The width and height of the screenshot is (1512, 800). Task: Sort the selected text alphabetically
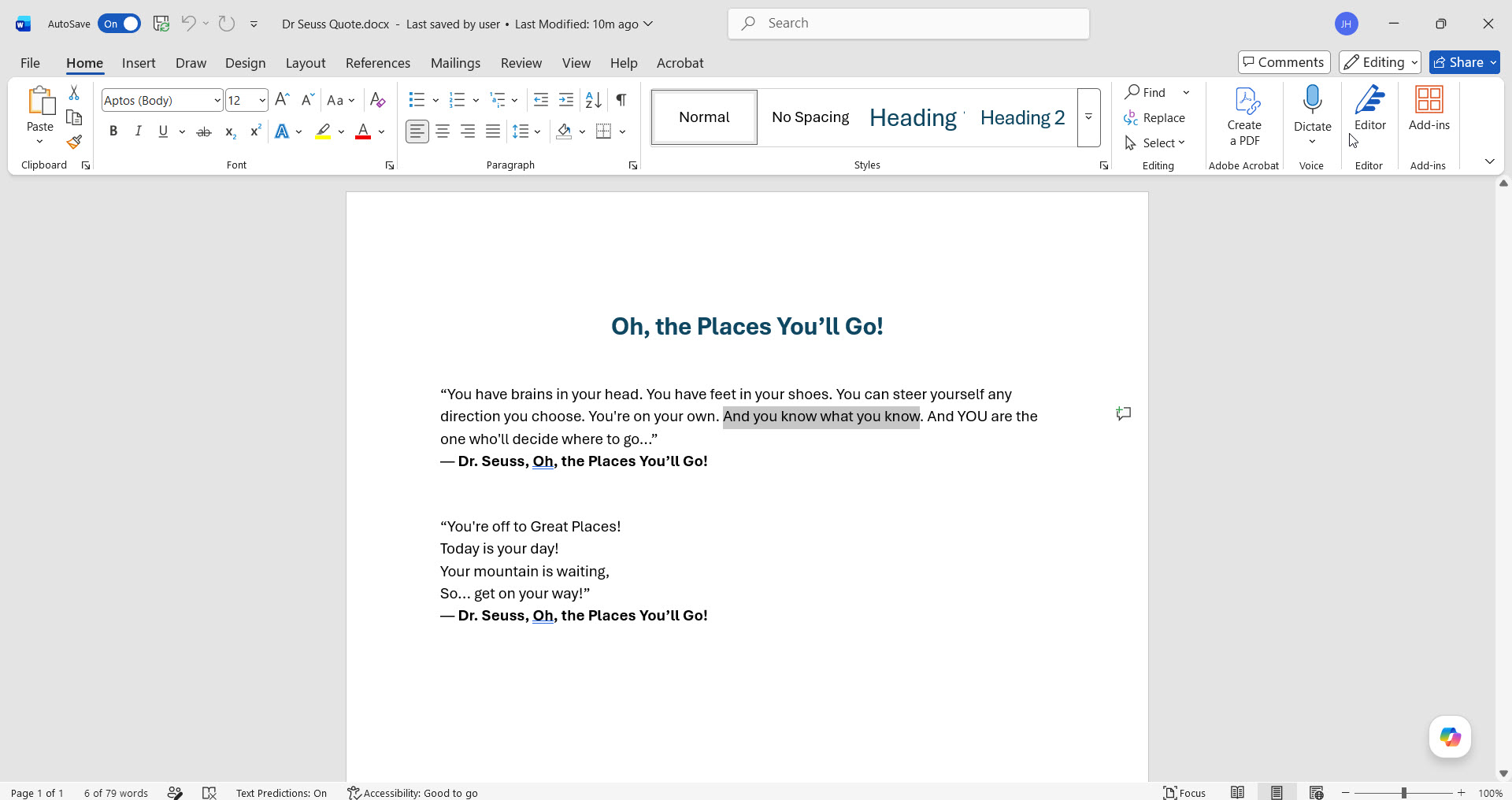[594, 100]
